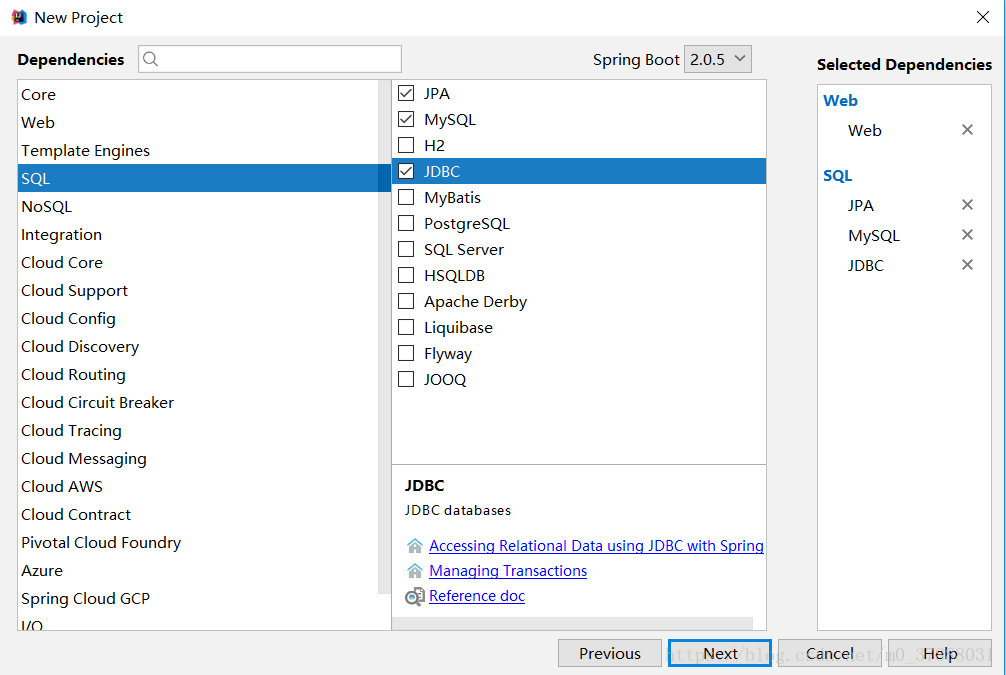Click the category list vertical scrollbar
The image size is (1006, 675).
click(x=384, y=337)
